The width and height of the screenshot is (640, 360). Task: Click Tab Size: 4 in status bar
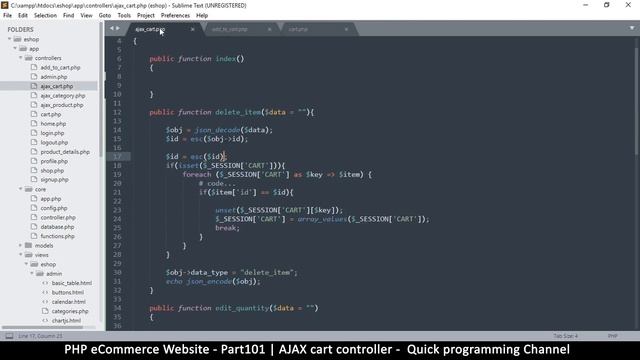click(565, 336)
